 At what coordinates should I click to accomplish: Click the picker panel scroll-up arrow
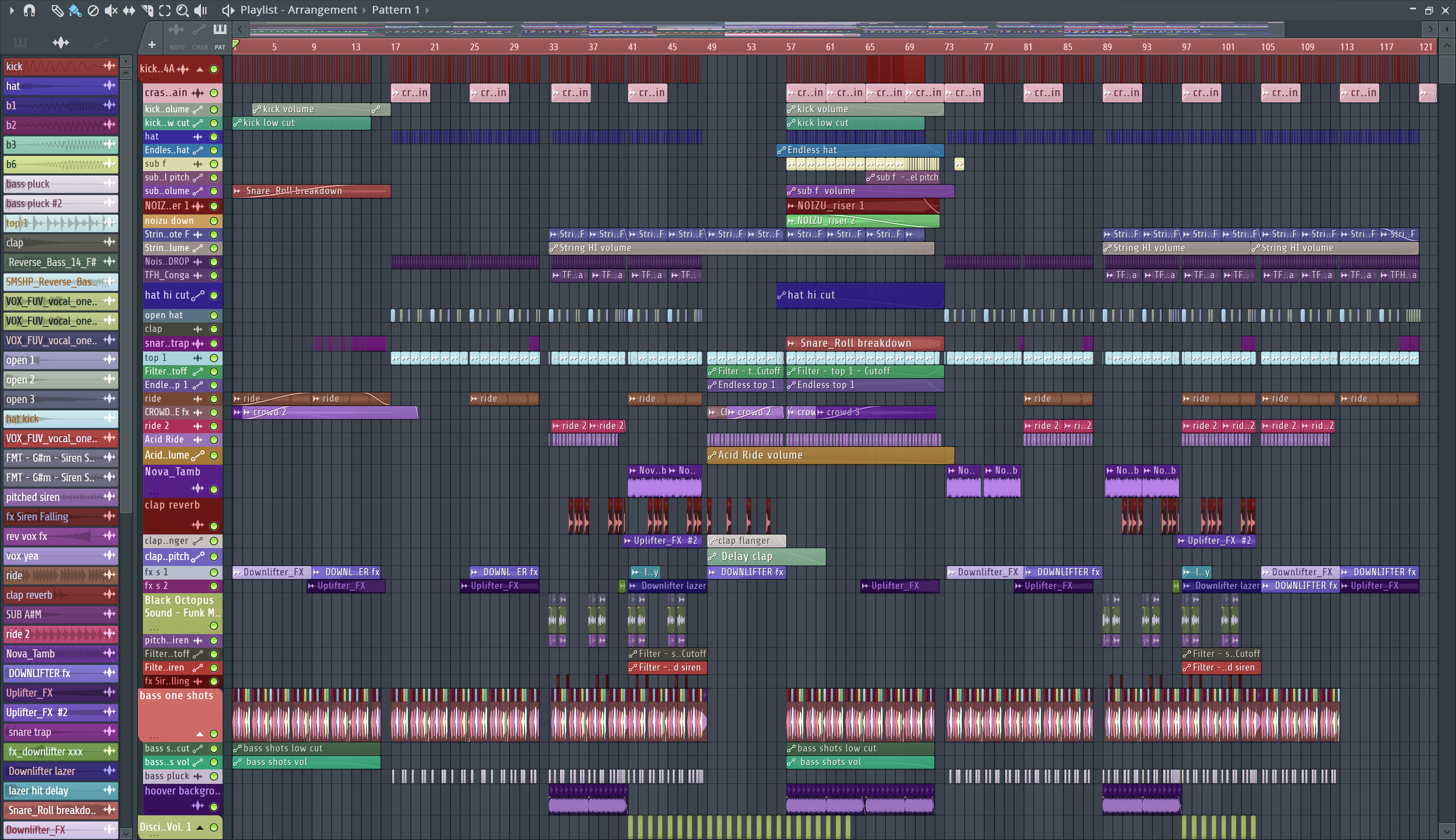point(126,73)
